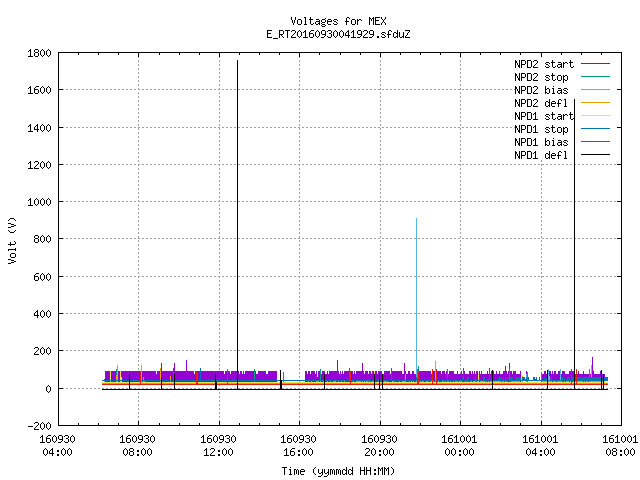Click the '161001 00:00' time tick label

point(460,445)
